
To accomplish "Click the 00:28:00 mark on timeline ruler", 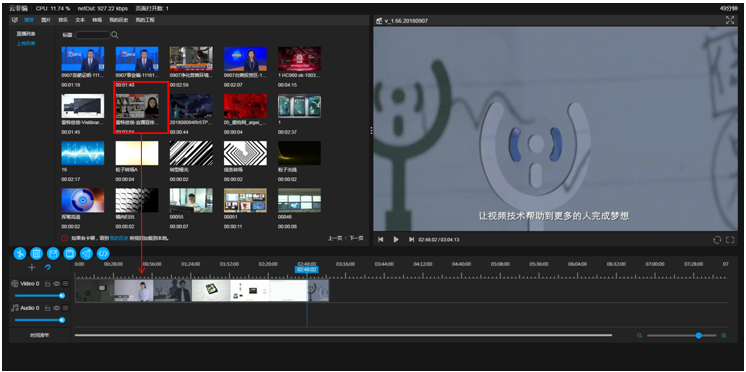I will [x=113, y=264].
